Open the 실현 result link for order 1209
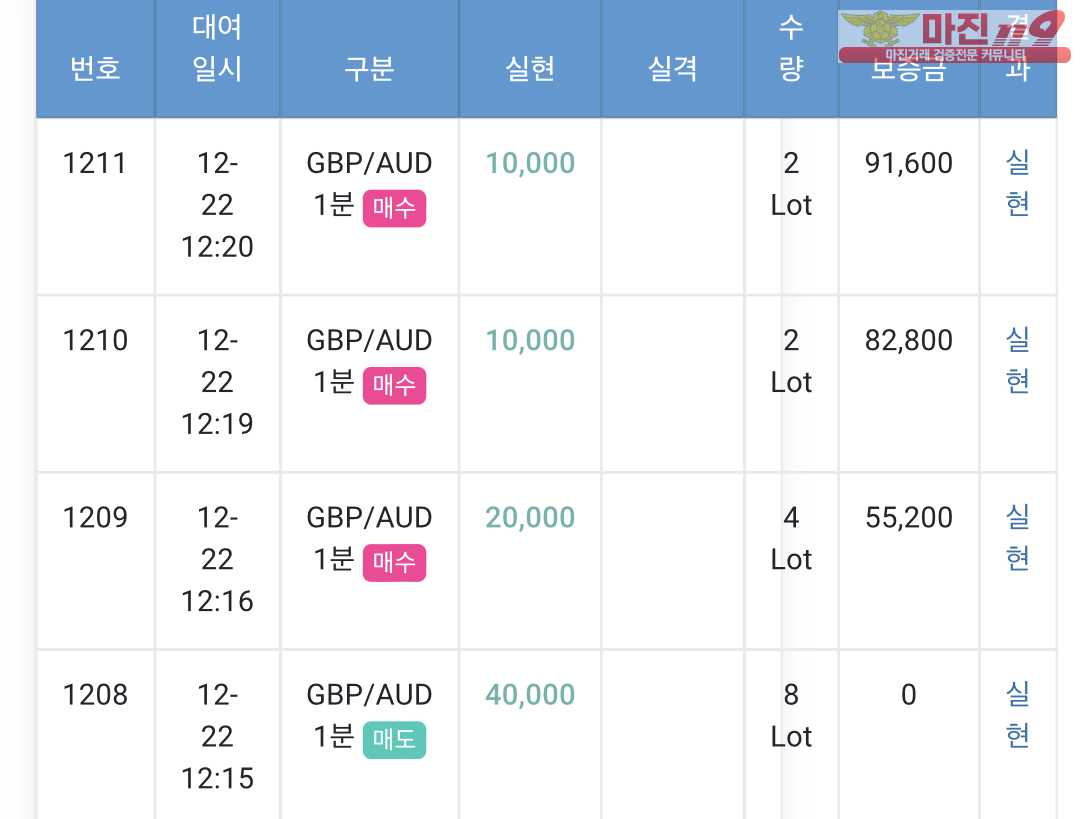The height and width of the screenshot is (819, 1082). (1017, 538)
